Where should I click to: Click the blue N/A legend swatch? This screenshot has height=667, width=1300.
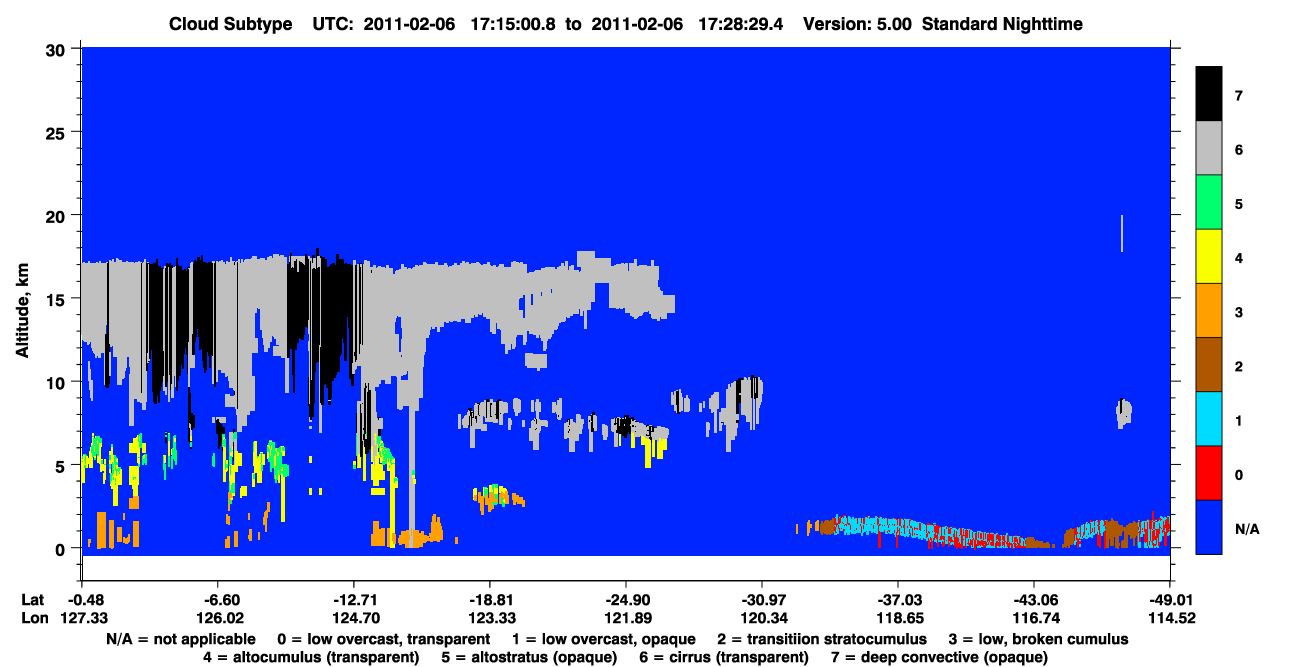(x=1209, y=527)
